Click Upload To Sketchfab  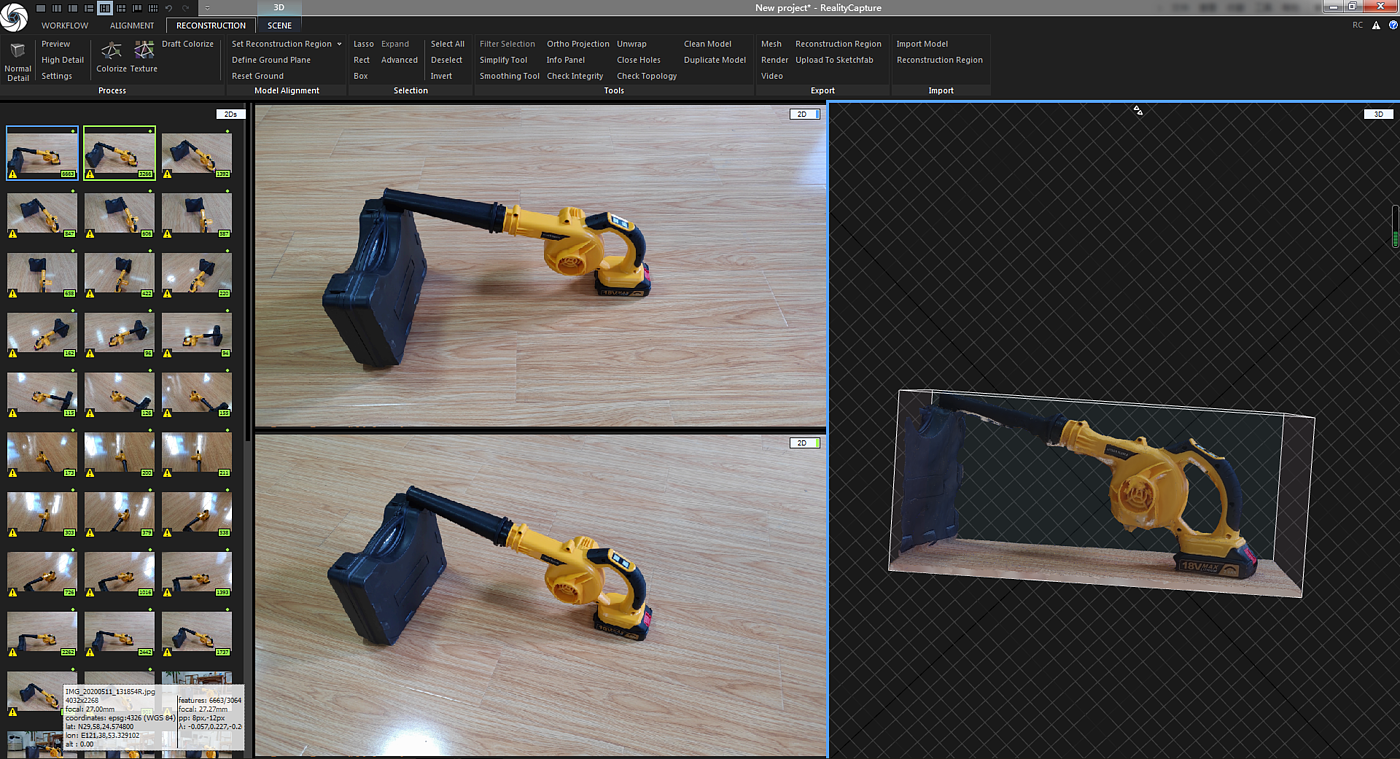pyautogui.click(x=834, y=60)
